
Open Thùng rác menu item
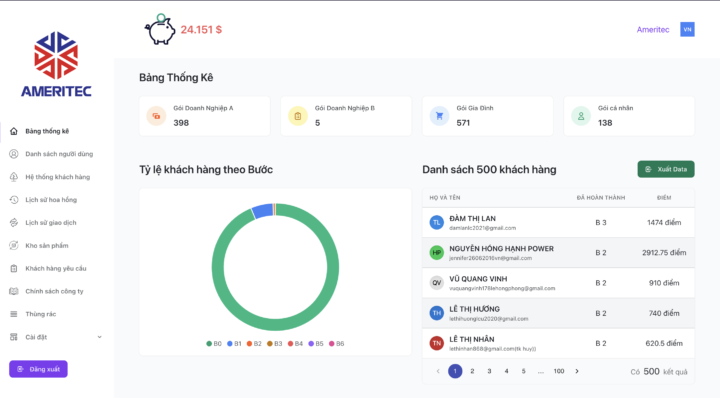pyautogui.click(x=40, y=314)
